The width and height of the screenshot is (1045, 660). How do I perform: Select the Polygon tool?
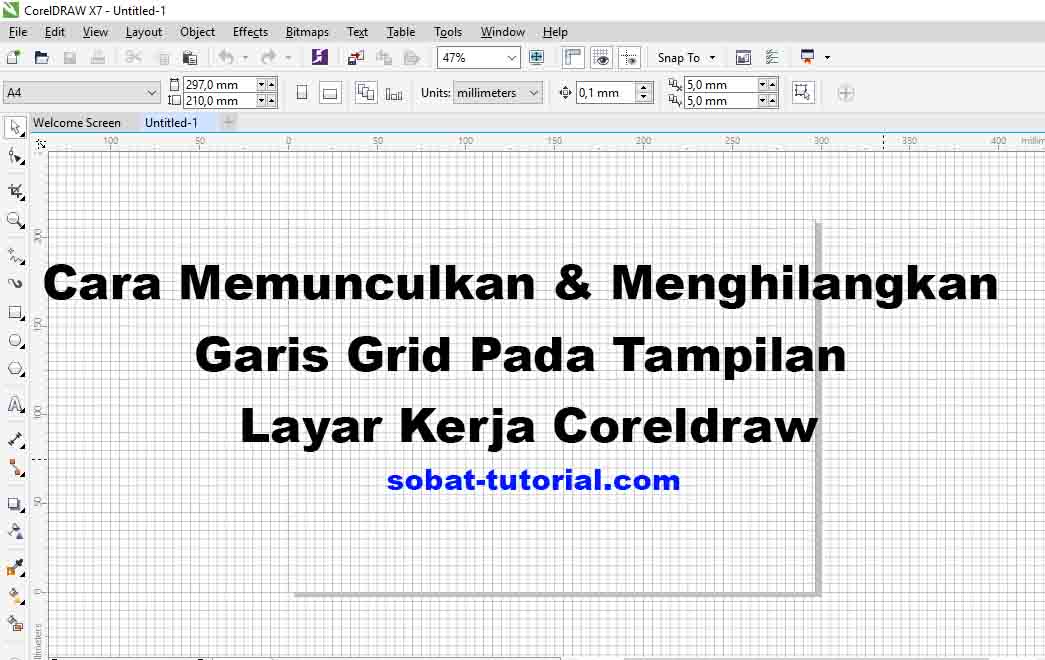point(15,369)
